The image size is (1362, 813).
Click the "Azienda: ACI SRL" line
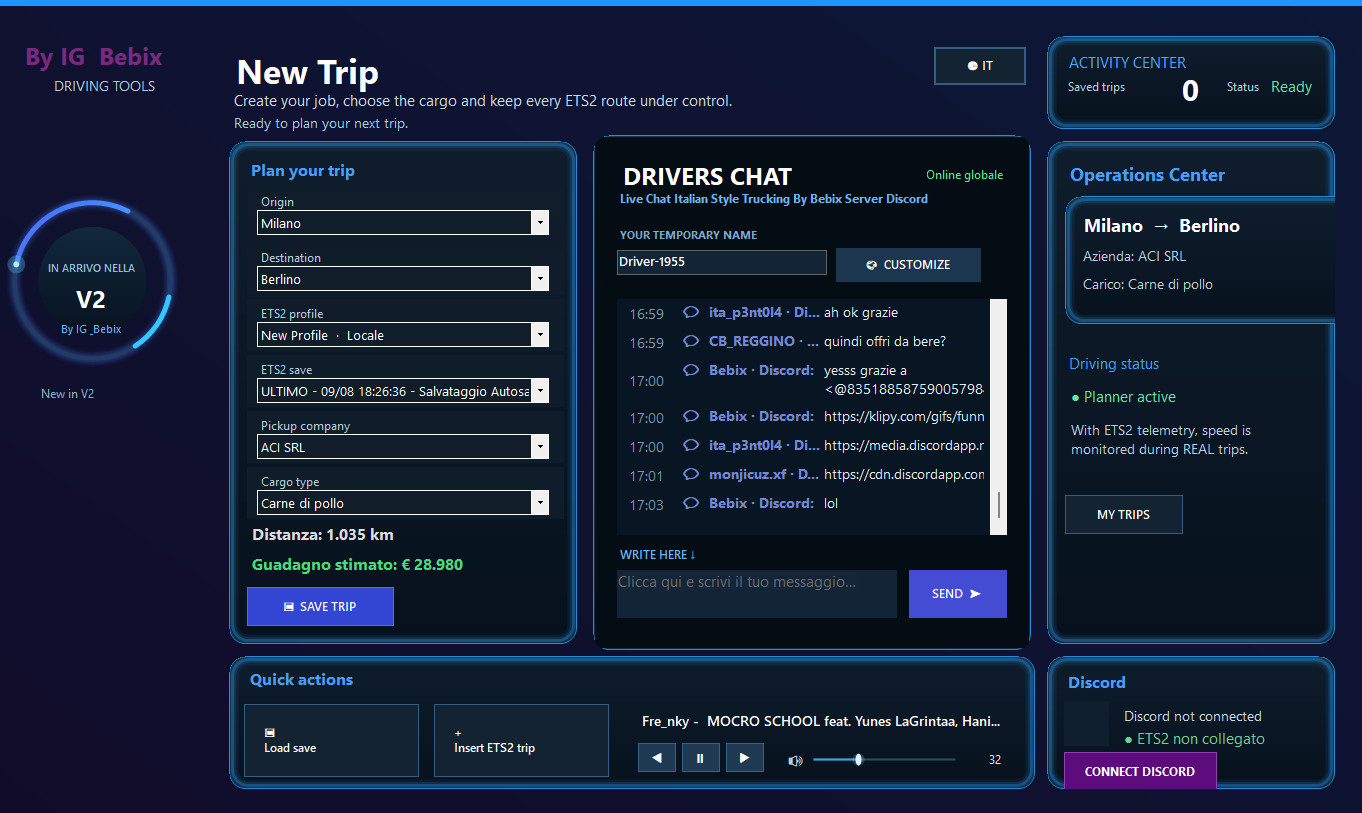click(1135, 256)
